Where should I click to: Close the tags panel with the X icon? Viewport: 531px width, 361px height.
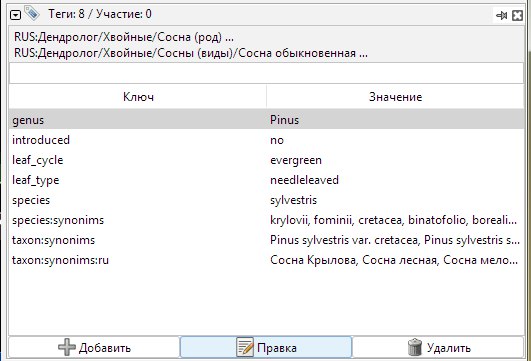[517, 15]
